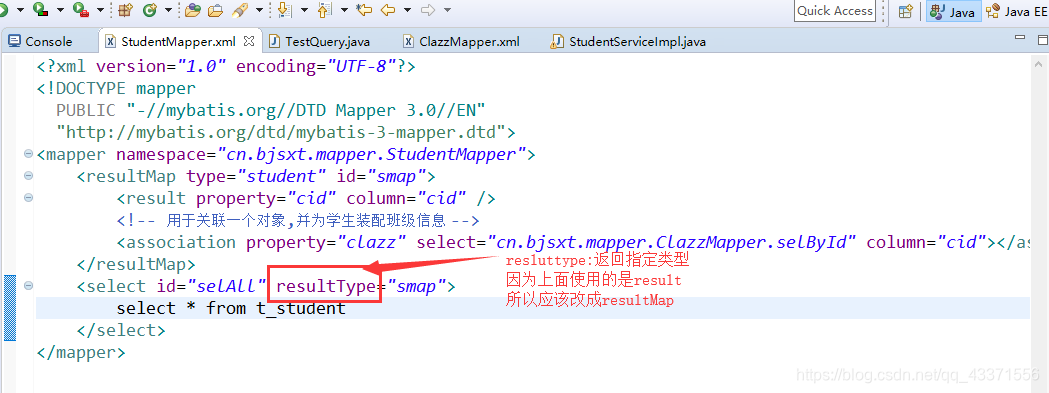Collapse the resultMap element fold marker

pos(28,176)
